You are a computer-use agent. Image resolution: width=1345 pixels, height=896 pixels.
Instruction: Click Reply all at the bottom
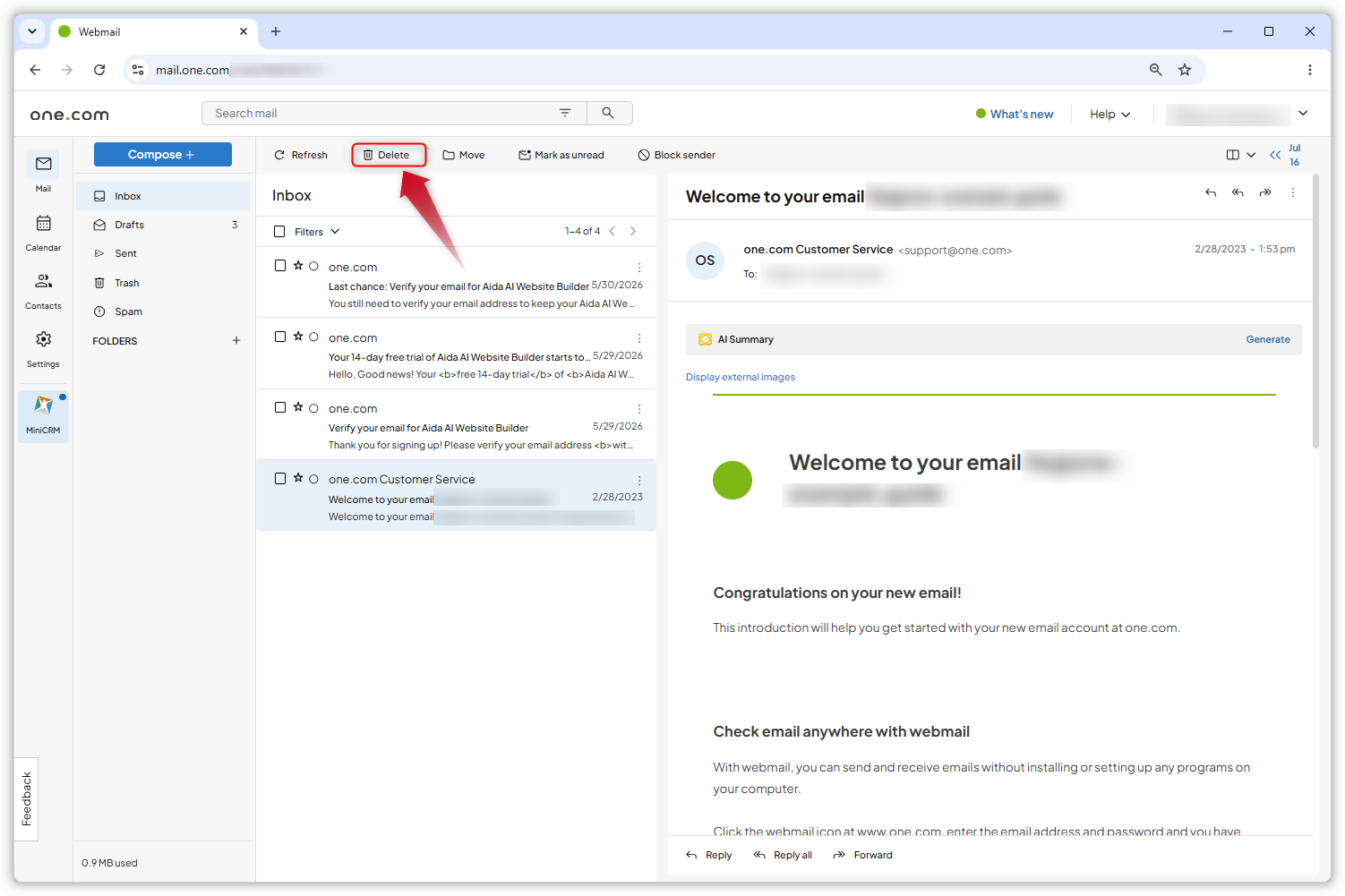point(783,855)
